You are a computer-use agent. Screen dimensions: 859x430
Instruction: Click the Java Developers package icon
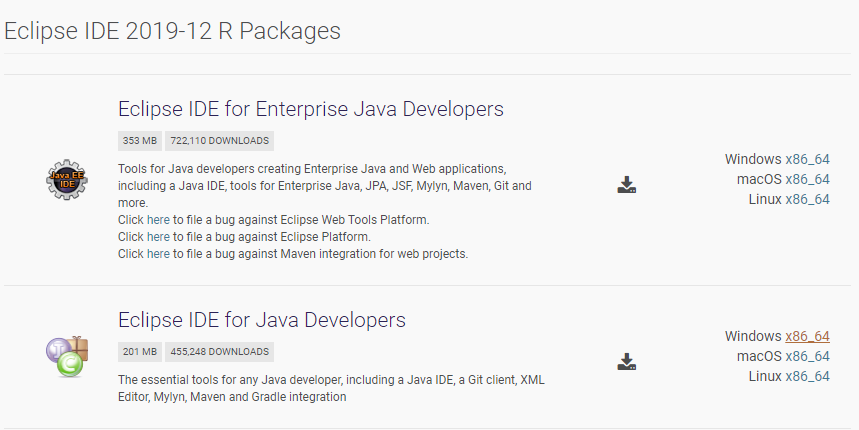click(x=67, y=357)
